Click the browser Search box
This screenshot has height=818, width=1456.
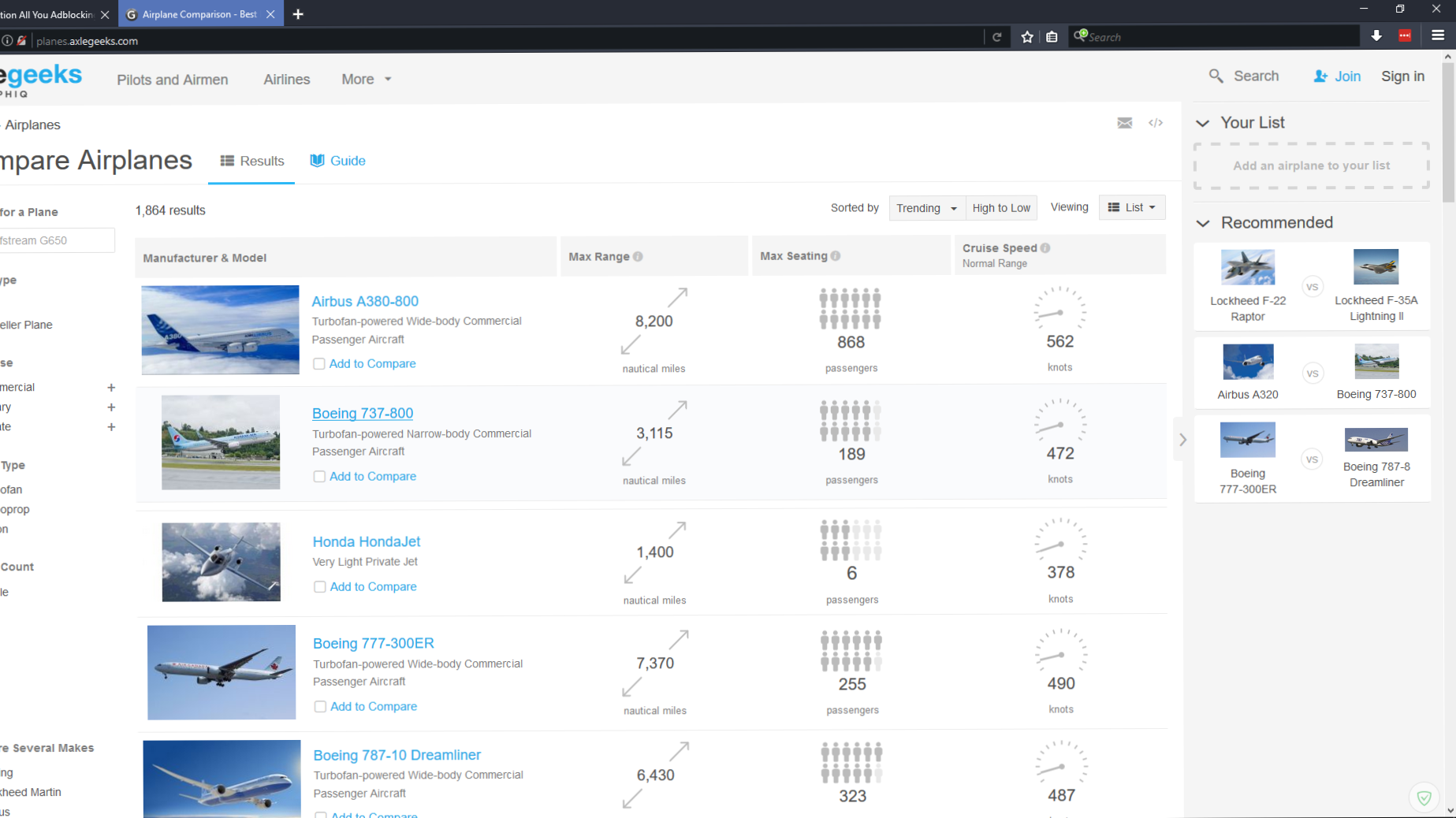pyautogui.click(x=1214, y=37)
